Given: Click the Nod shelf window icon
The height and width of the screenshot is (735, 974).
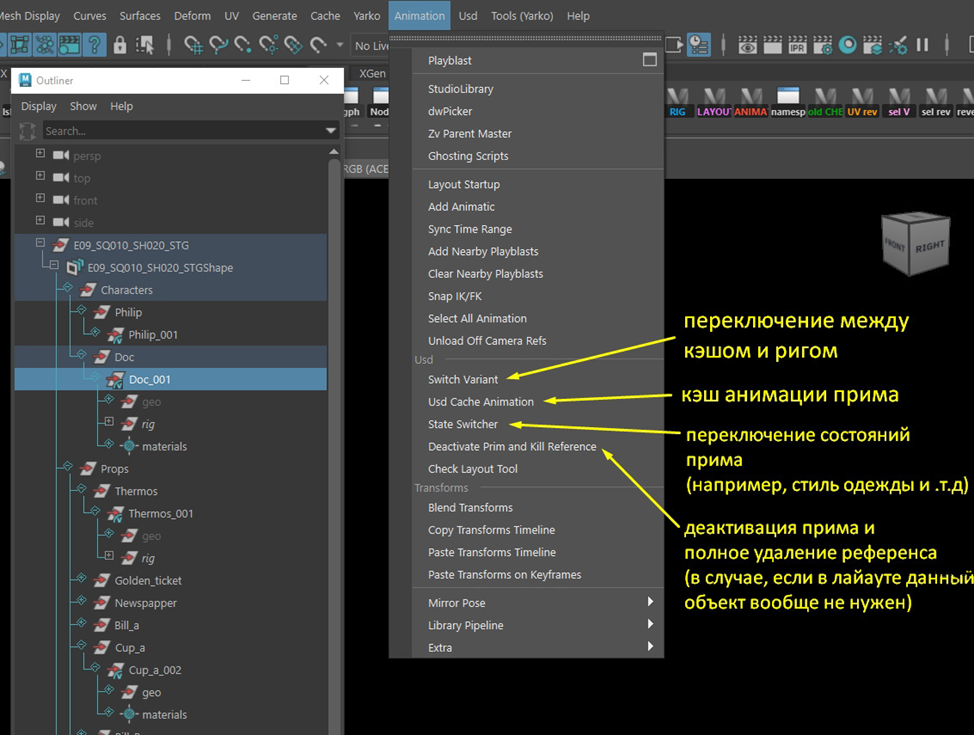Looking at the screenshot, I should [380, 103].
